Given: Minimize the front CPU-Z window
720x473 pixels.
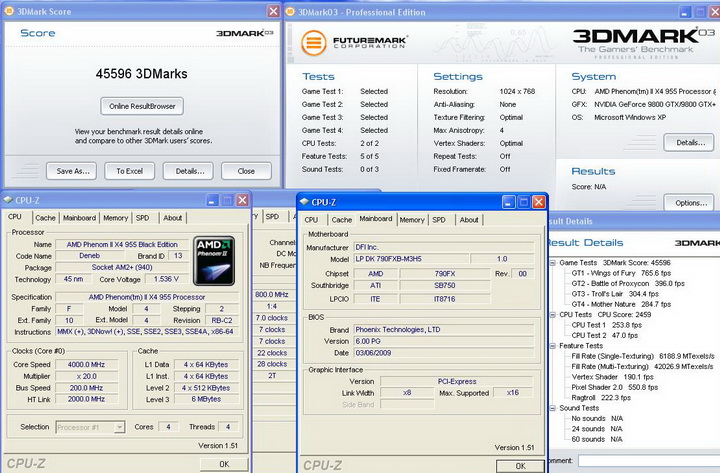Looking at the screenshot, I should 508,202.
